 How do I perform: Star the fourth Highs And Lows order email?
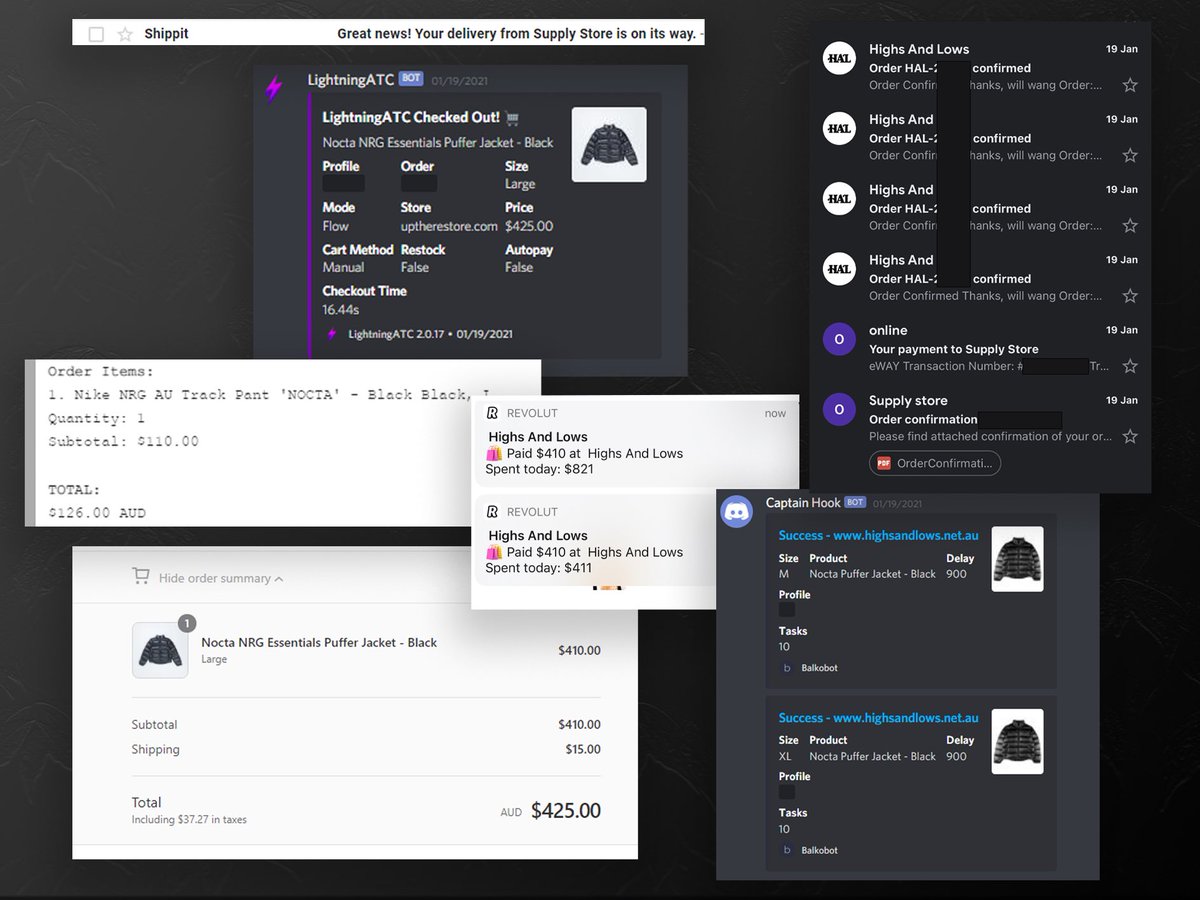(x=1130, y=296)
